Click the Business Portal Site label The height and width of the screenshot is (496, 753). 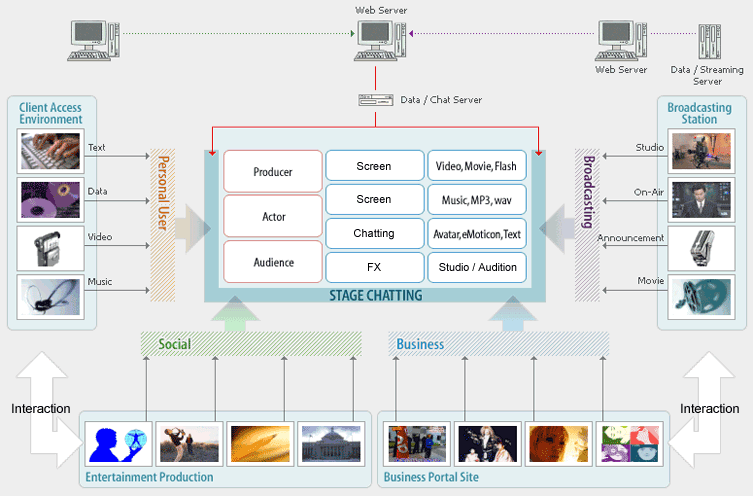[431, 477]
